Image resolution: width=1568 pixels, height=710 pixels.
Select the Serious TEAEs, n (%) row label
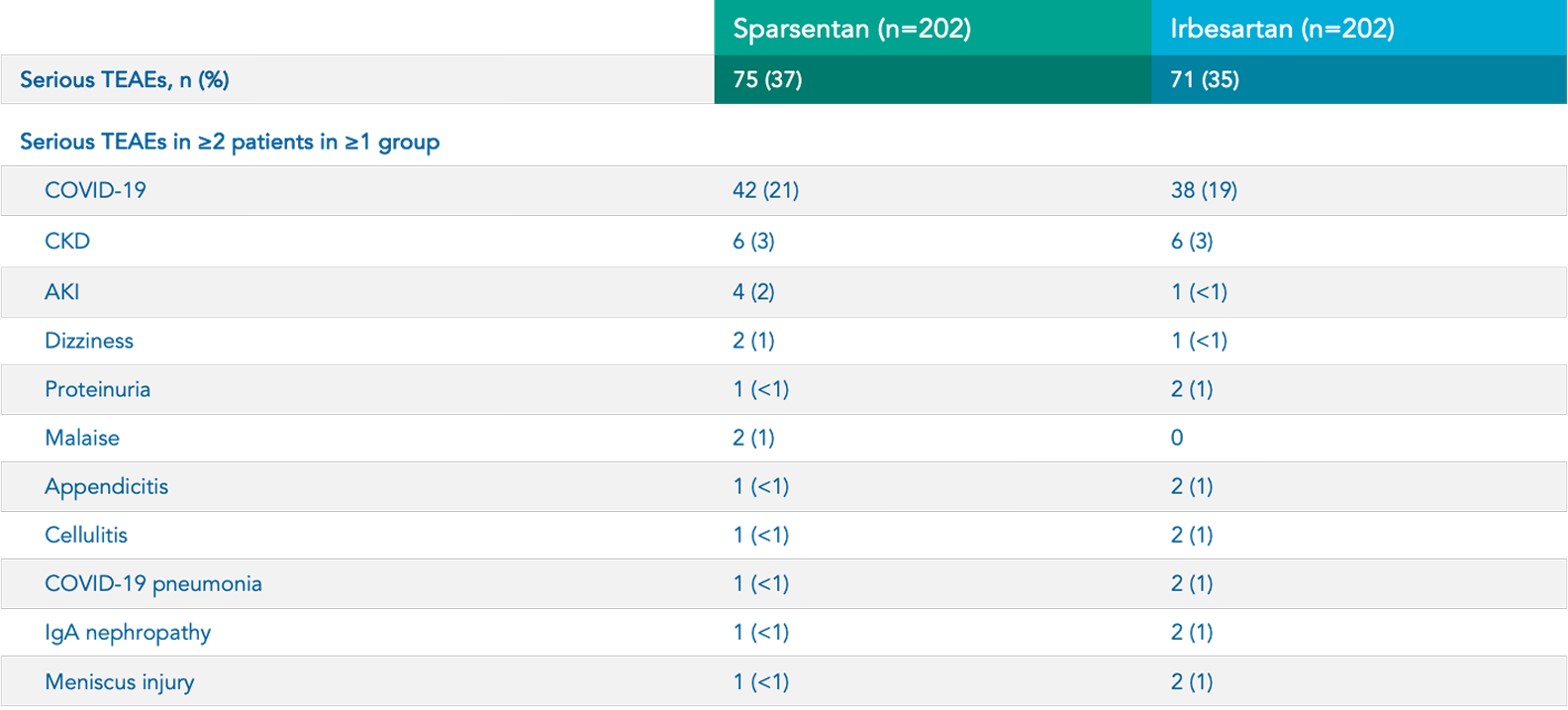pos(125,80)
